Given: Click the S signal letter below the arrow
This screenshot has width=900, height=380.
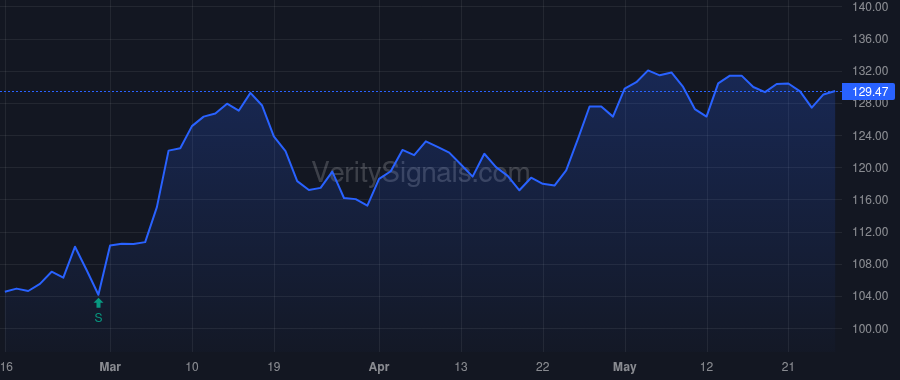Looking at the screenshot, I should tap(98, 317).
